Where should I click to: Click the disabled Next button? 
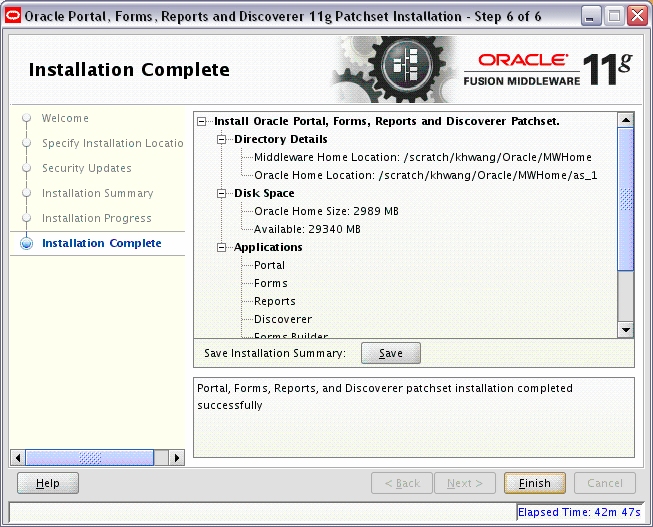465,483
